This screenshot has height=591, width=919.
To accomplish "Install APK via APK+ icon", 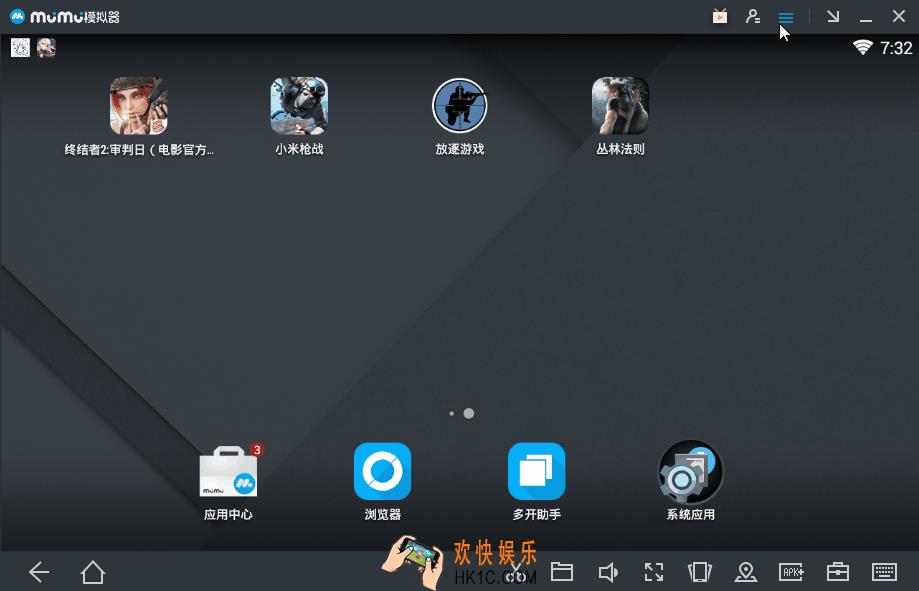I will coord(791,572).
